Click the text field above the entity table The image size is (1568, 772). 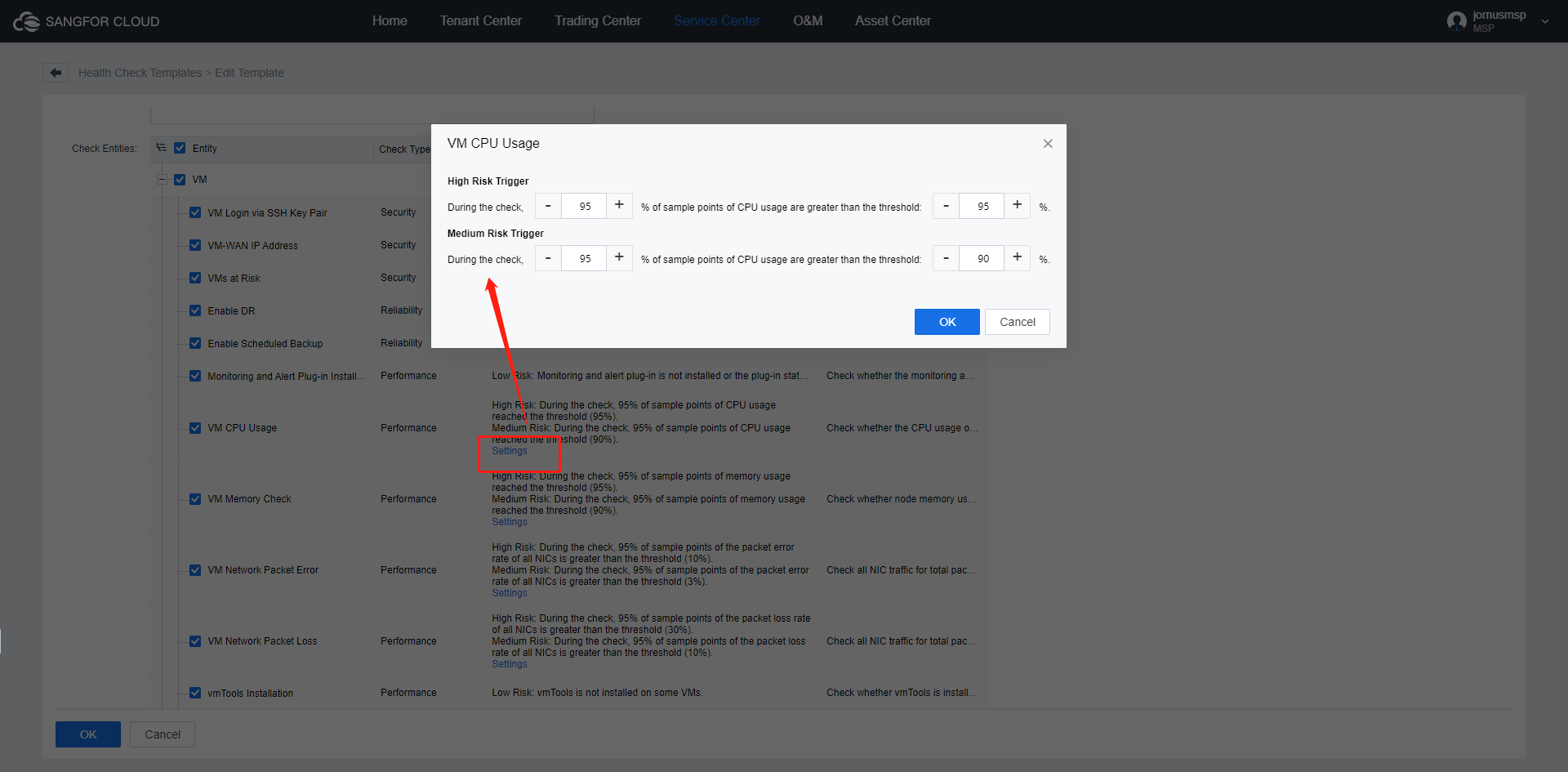click(372, 115)
